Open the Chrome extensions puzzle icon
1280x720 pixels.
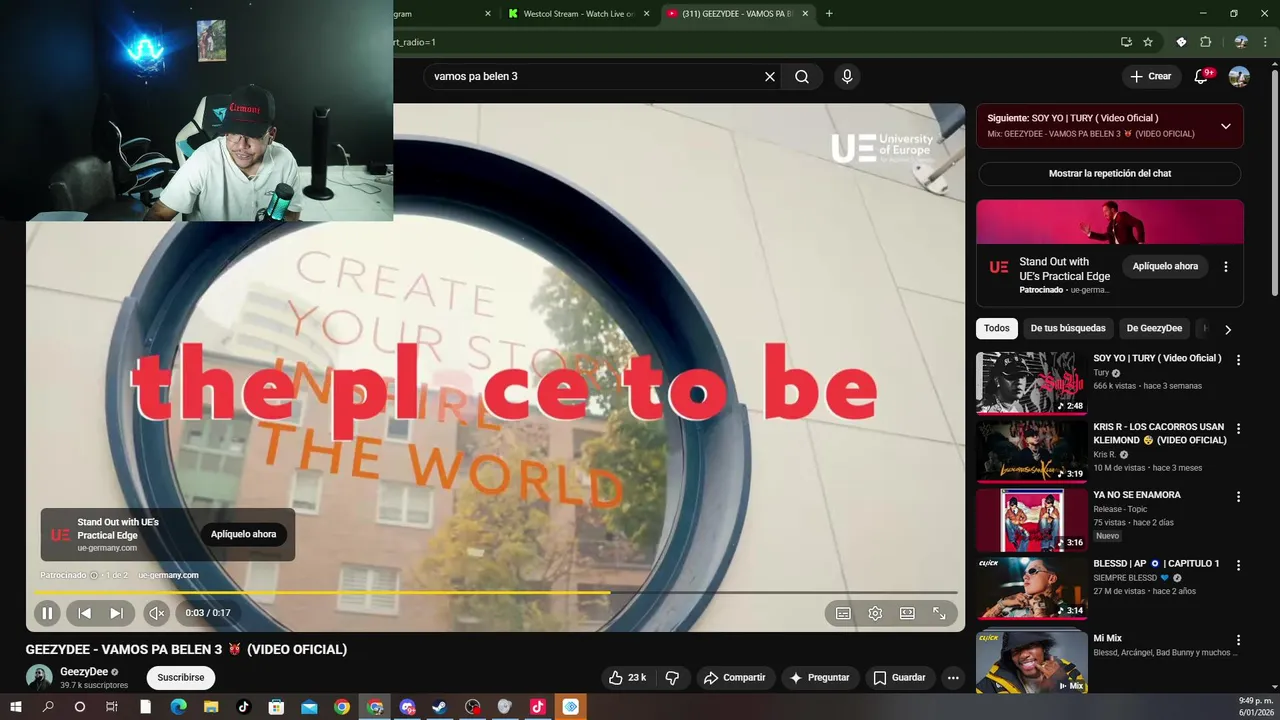pos(1205,42)
